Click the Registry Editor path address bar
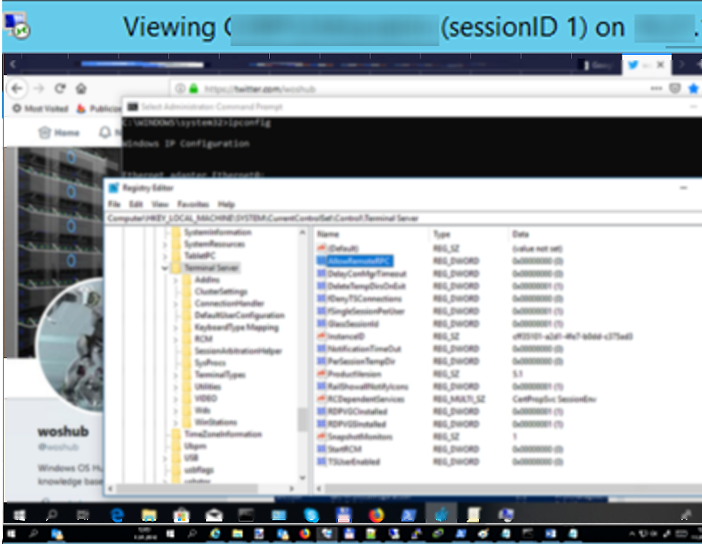Screen dimensions: 702x544 [x=403, y=218]
